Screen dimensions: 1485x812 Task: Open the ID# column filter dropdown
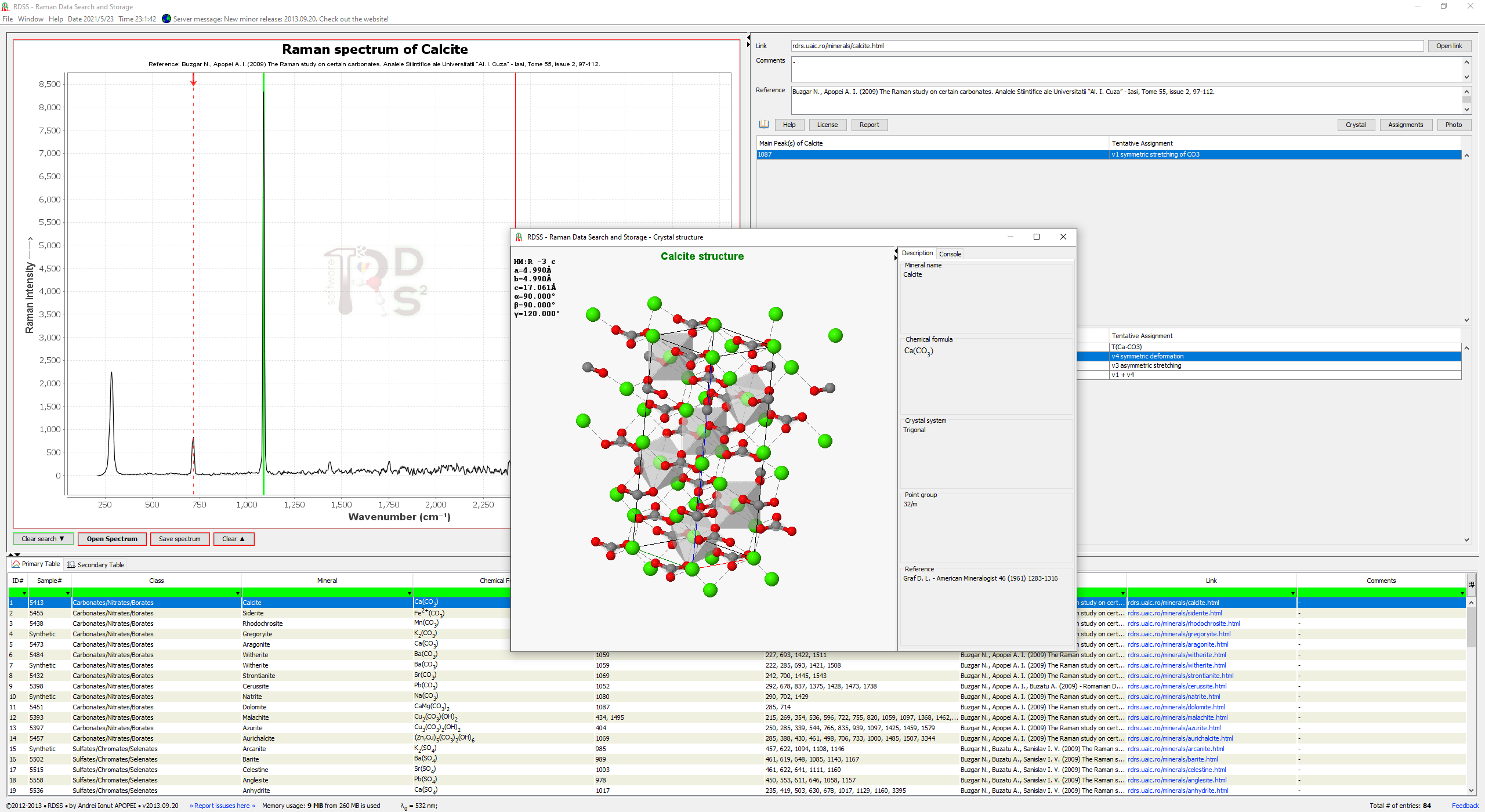(x=24, y=593)
